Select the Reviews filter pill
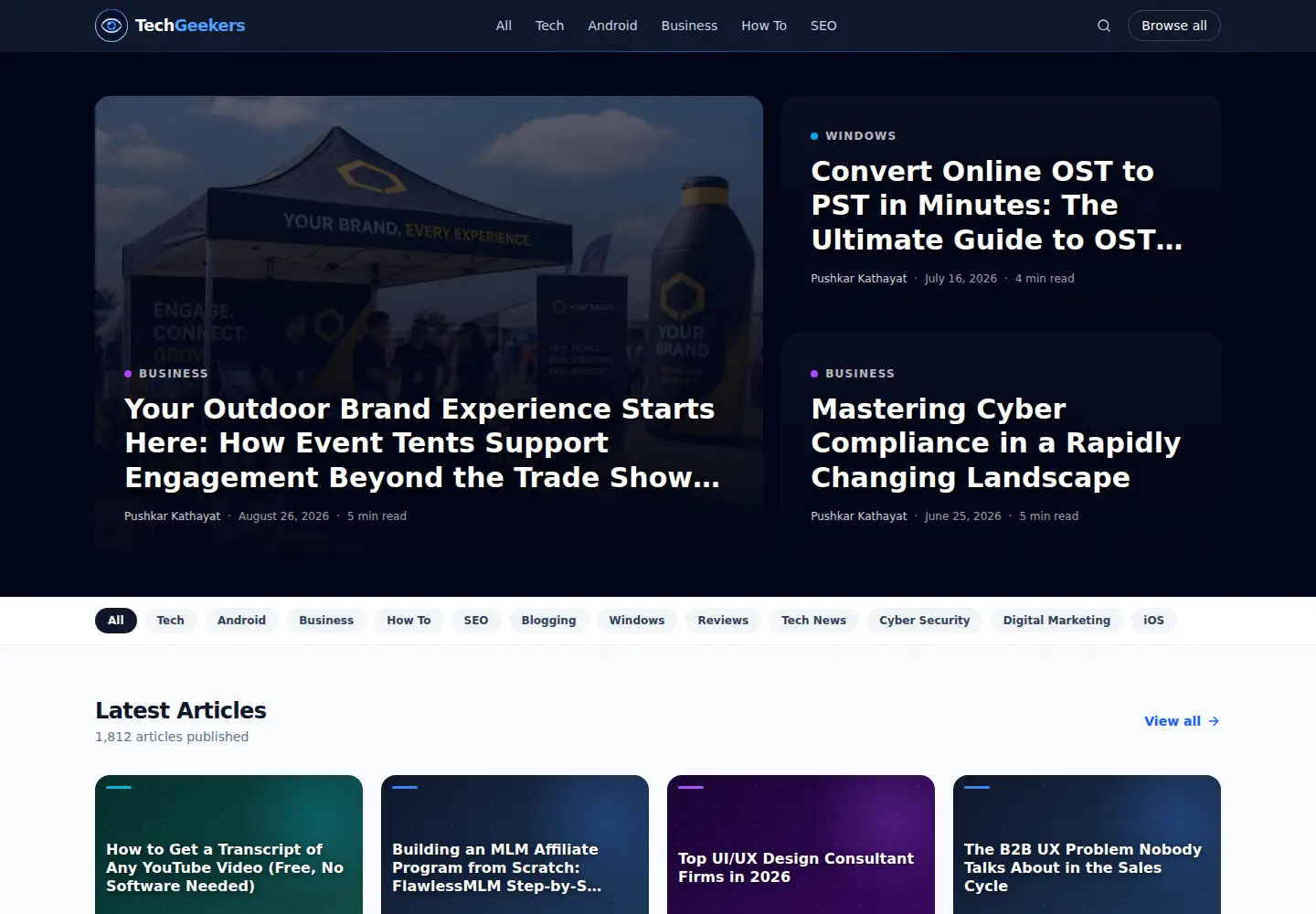1316x914 pixels. [x=723, y=621]
